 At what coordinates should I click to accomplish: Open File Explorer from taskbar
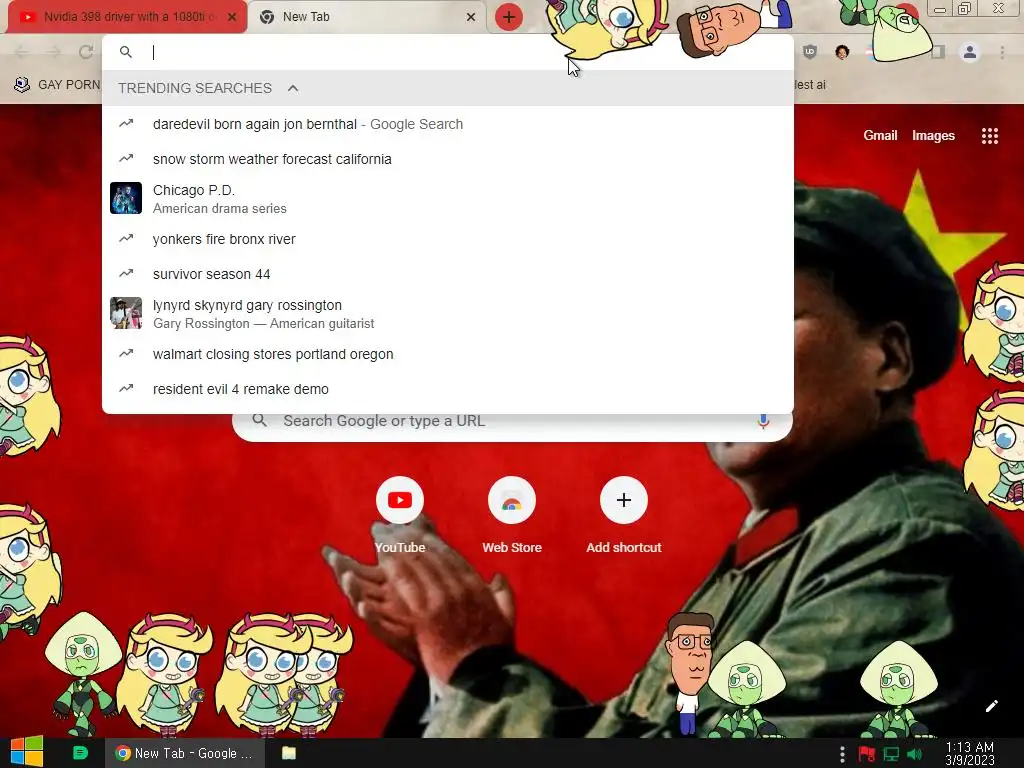point(289,753)
